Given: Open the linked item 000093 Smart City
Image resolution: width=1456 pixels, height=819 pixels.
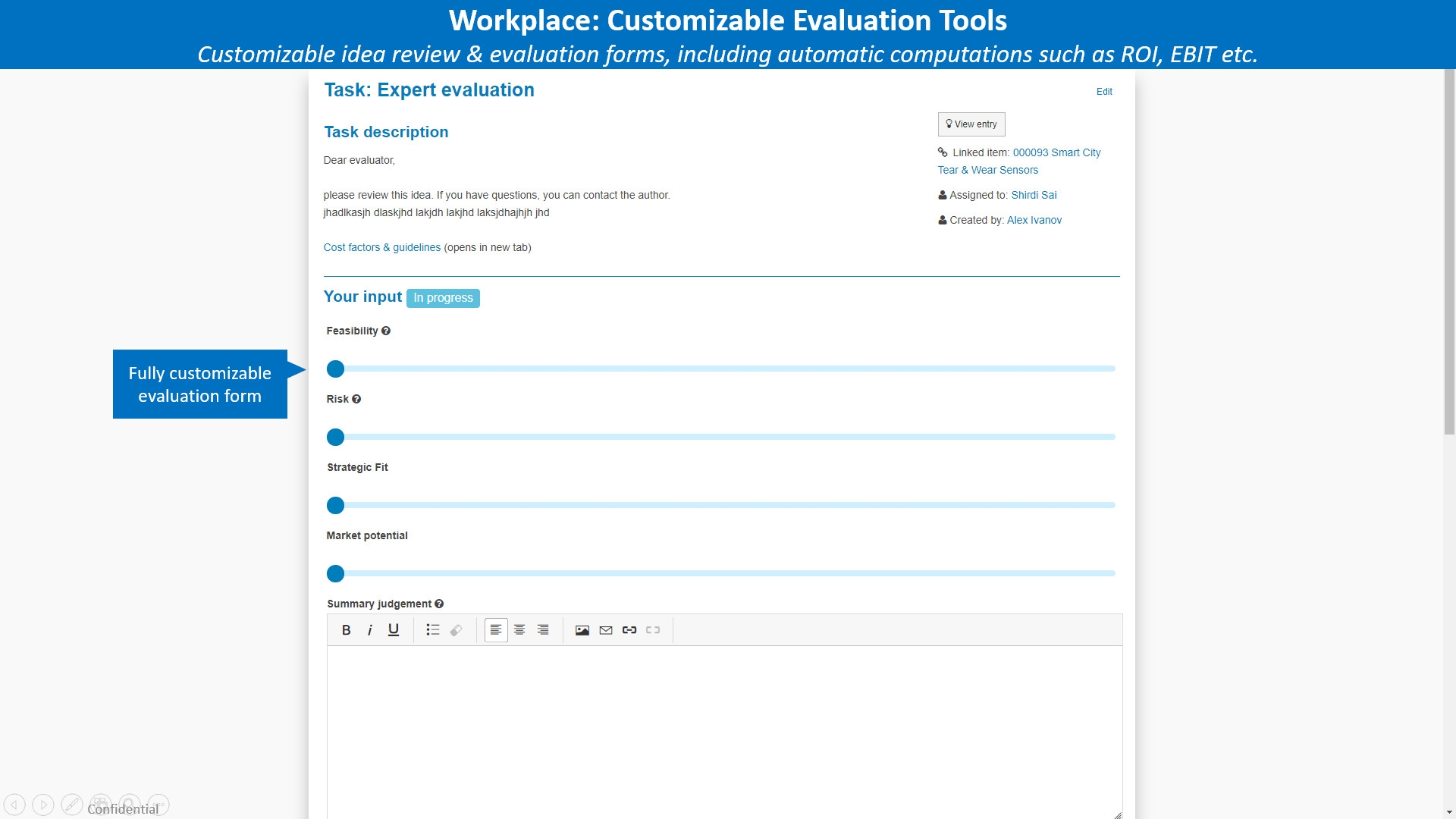Looking at the screenshot, I should point(1056,152).
